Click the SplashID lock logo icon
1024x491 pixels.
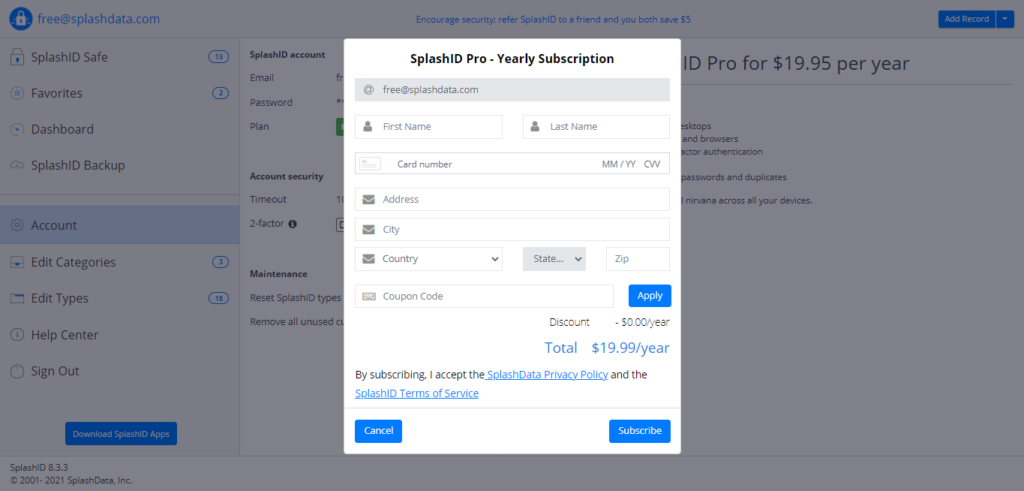19,19
